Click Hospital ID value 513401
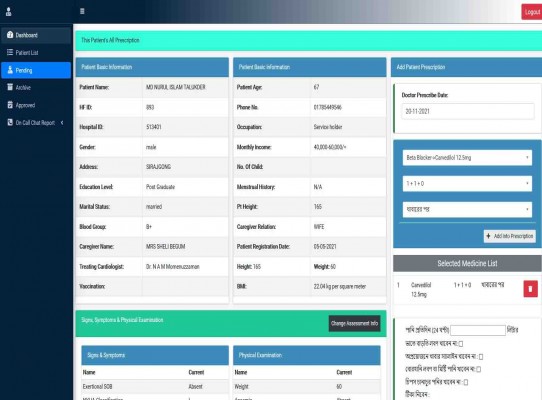Viewport: 542px width, 400px height. tap(153, 127)
